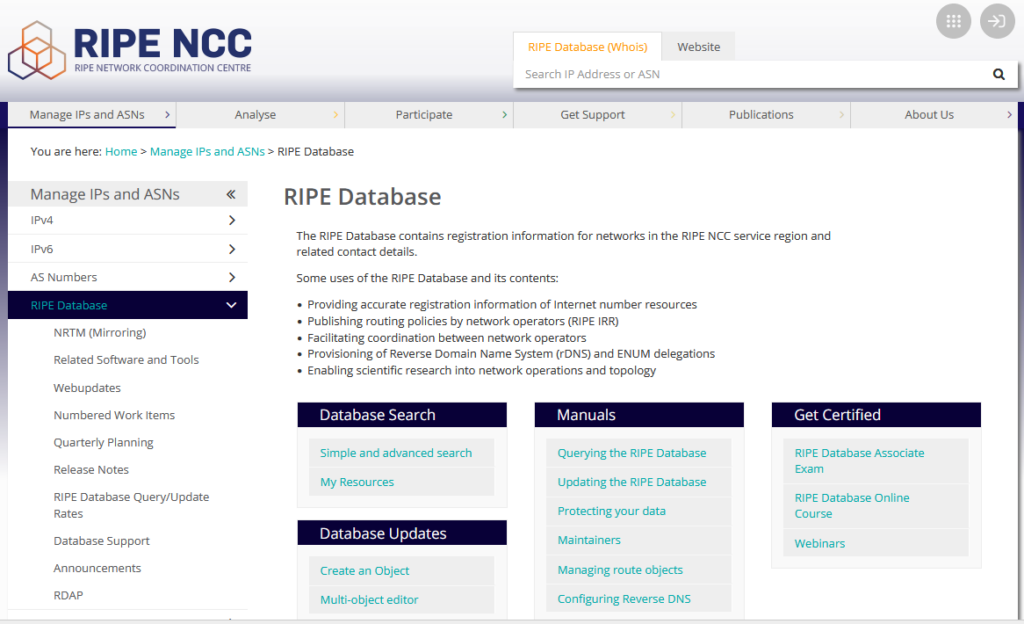Collapse the RIPE Database sidebar section
The height and width of the screenshot is (624, 1024).
[231, 305]
